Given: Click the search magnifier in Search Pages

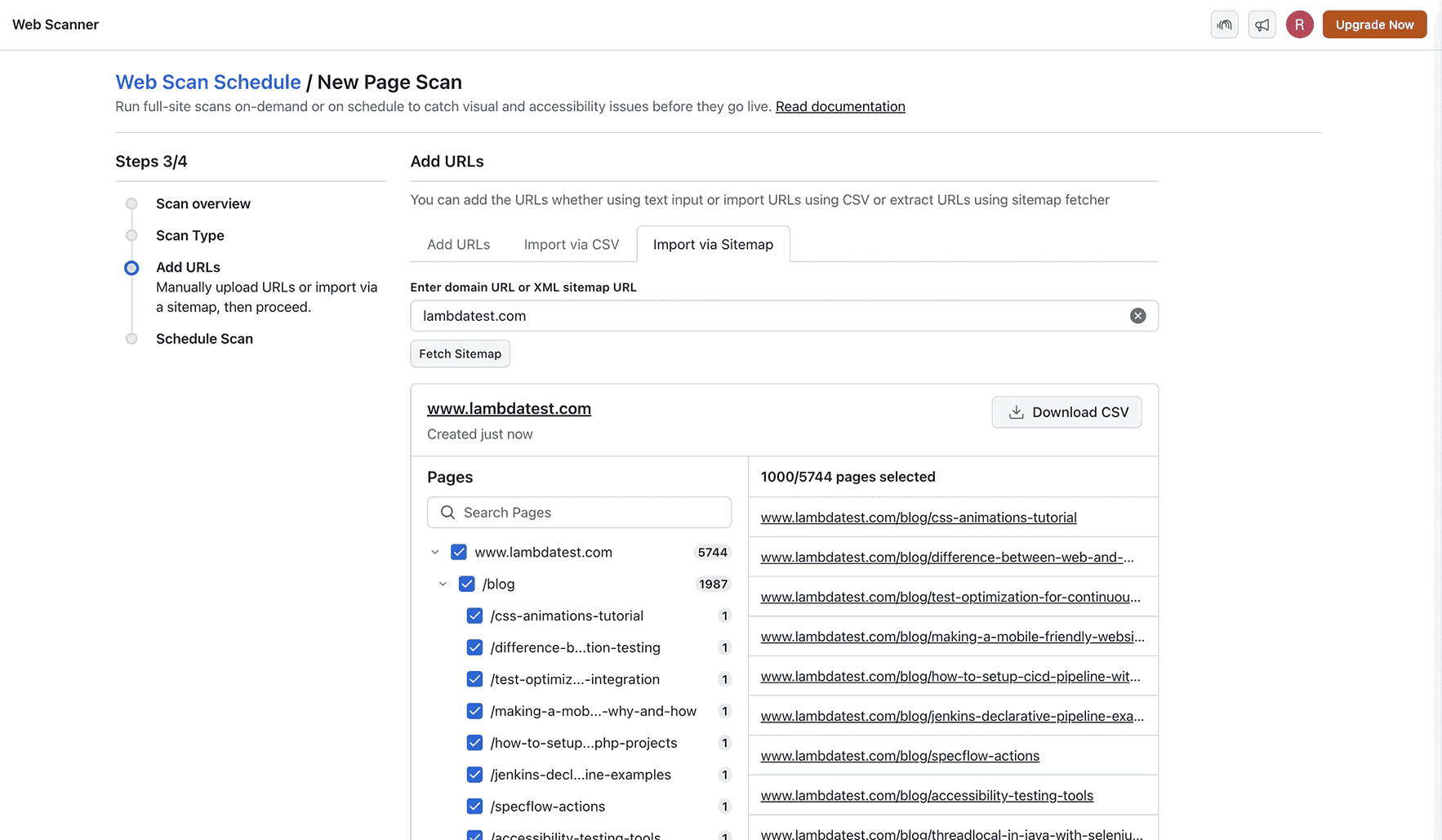Looking at the screenshot, I should [x=447, y=512].
